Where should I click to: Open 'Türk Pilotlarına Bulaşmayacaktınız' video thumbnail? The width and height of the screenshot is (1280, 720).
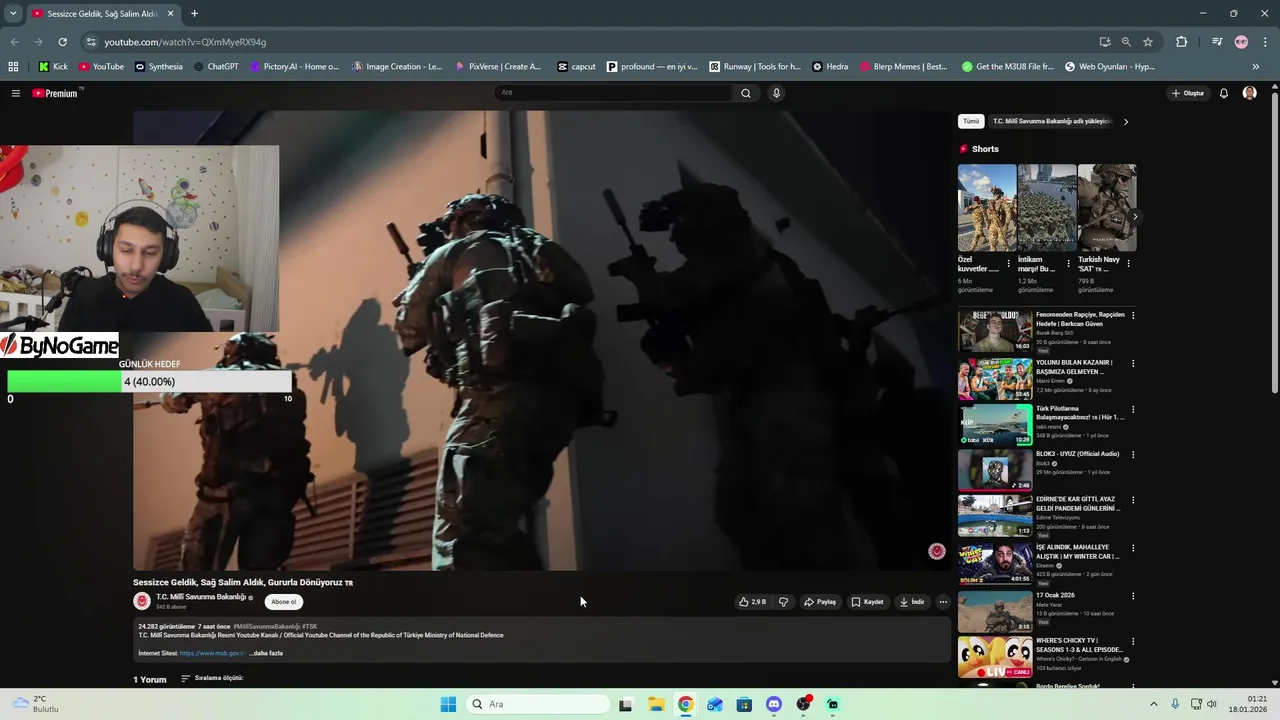click(x=995, y=424)
